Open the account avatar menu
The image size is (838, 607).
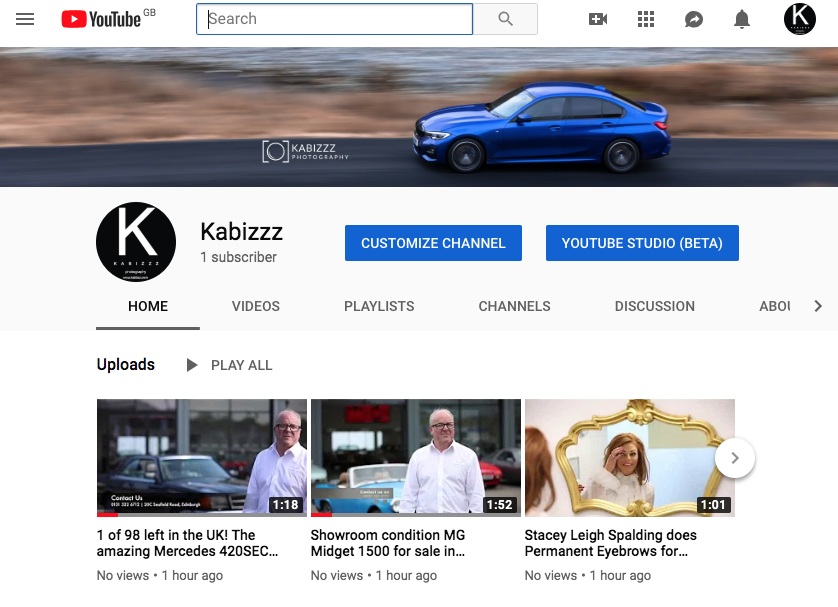(800, 19)
